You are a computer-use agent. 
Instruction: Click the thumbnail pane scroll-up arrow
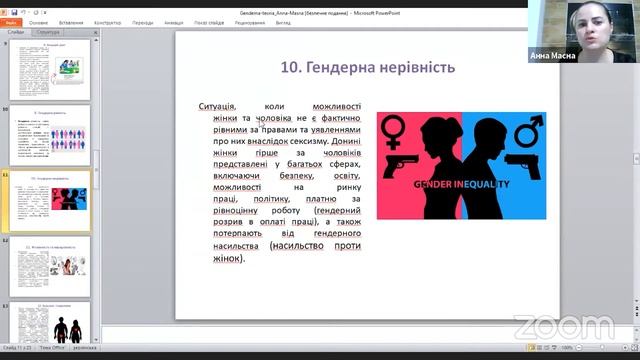point(96,41)
